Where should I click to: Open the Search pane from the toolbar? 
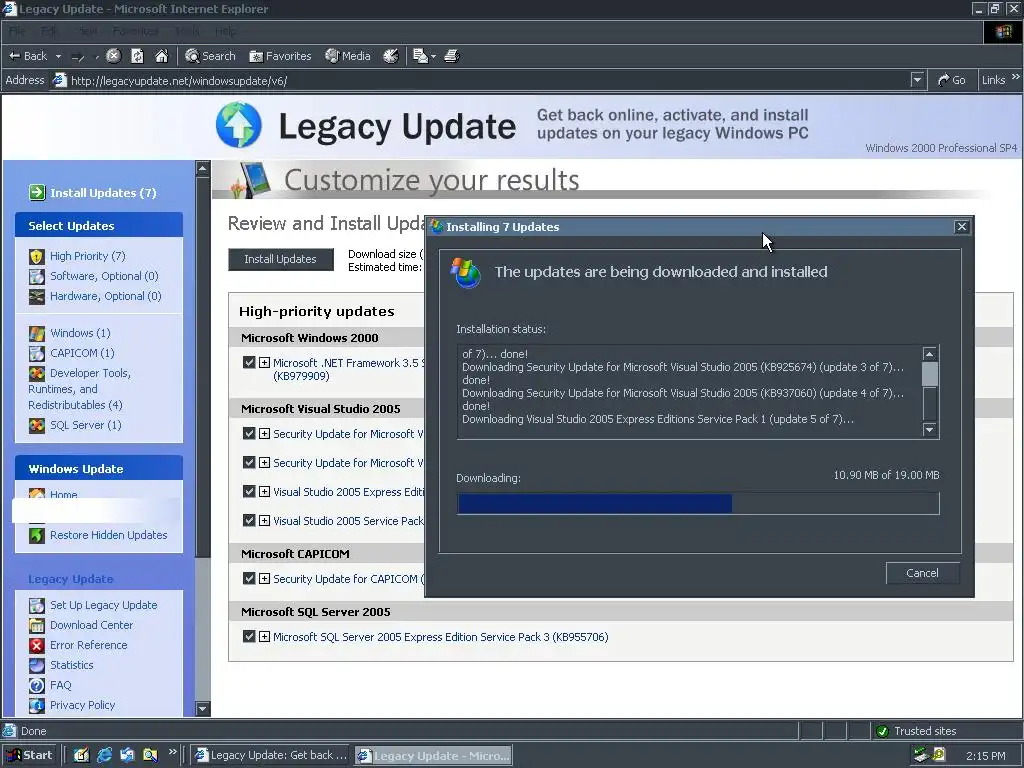(x=210, y=56)
